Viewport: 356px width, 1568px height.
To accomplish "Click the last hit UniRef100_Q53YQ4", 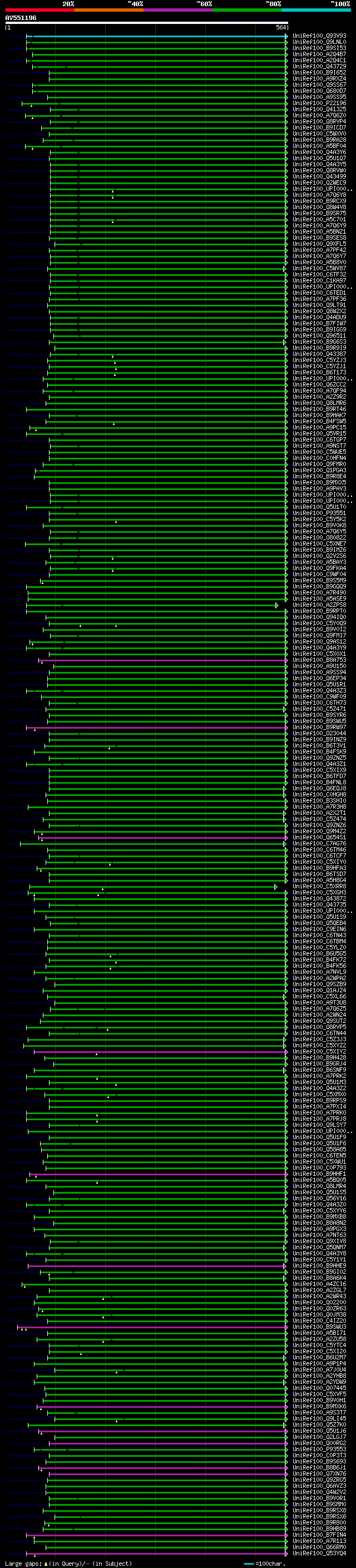I will point(319,1553).
